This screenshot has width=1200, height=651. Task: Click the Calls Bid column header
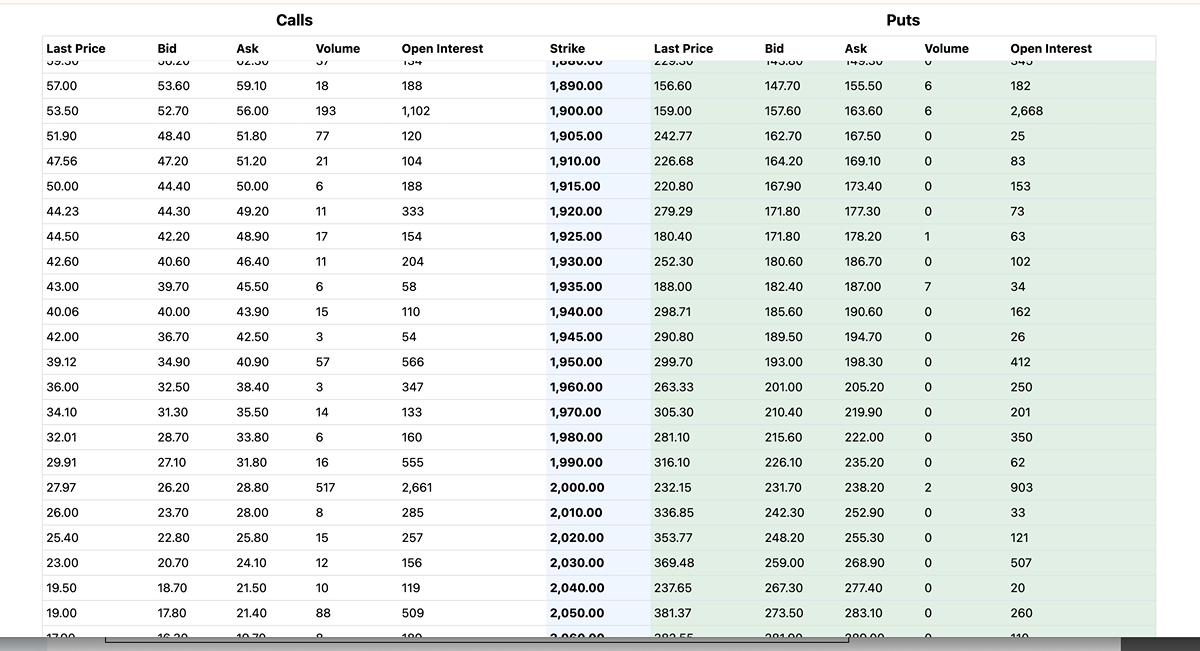pyautogui.click(x=167, y=48)
